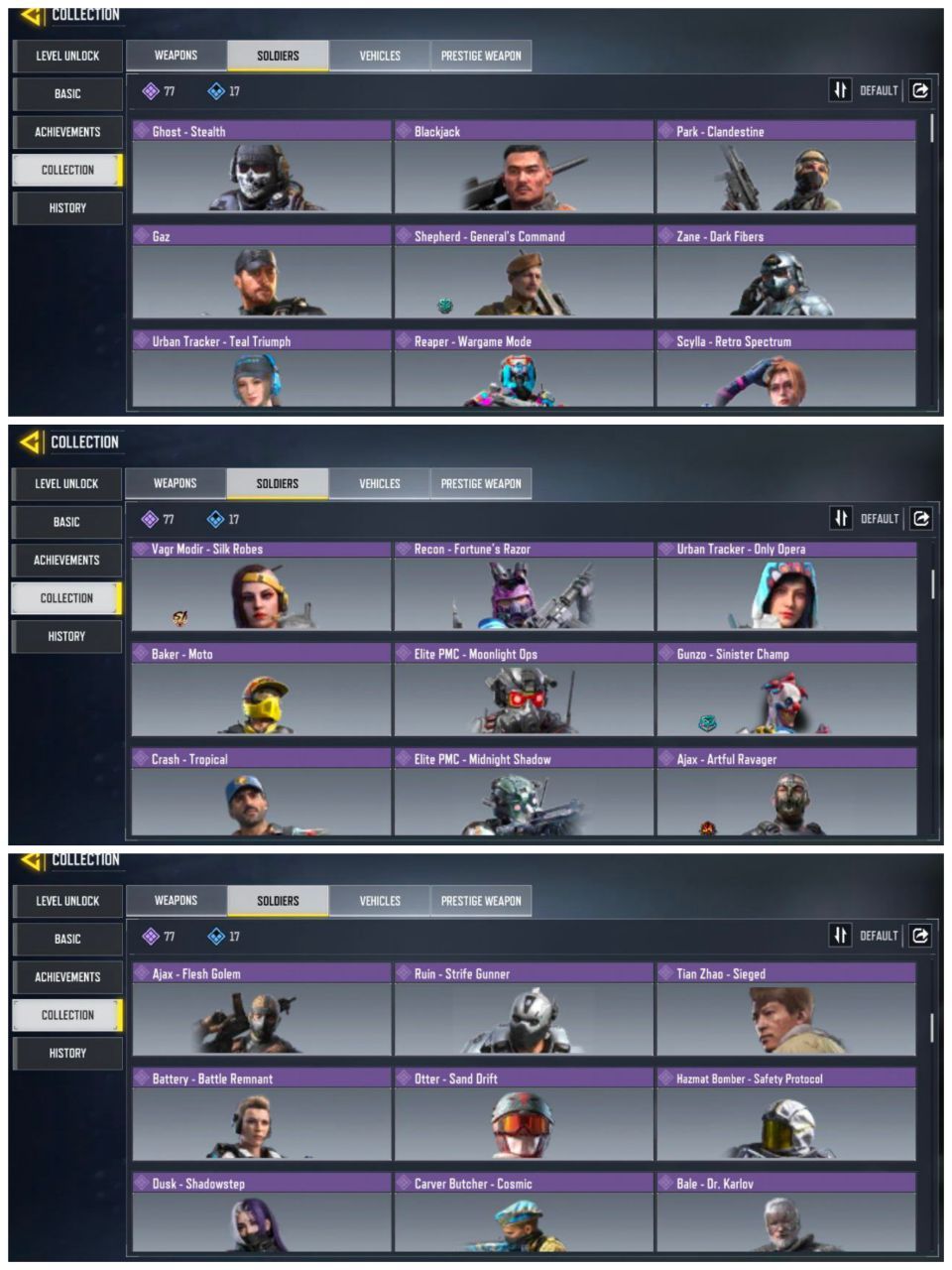Open the Ghost - Stealth soldier card
The image size is (952, 1270).
tap(262, 167)
